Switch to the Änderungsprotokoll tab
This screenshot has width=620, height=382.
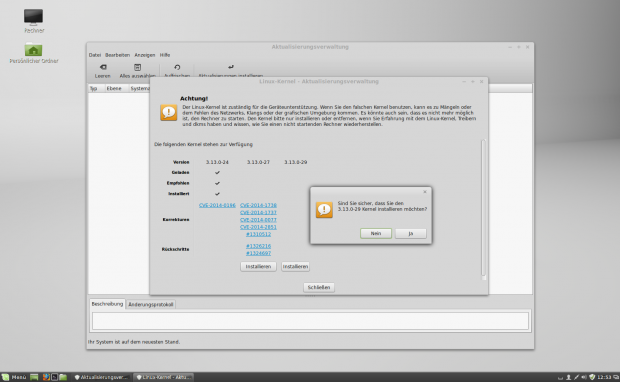point(151,304)
